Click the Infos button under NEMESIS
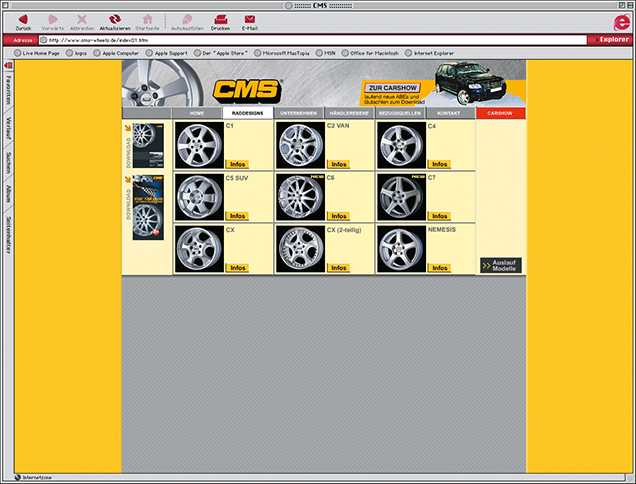This screenshot has height=484, width=636. 439,268
